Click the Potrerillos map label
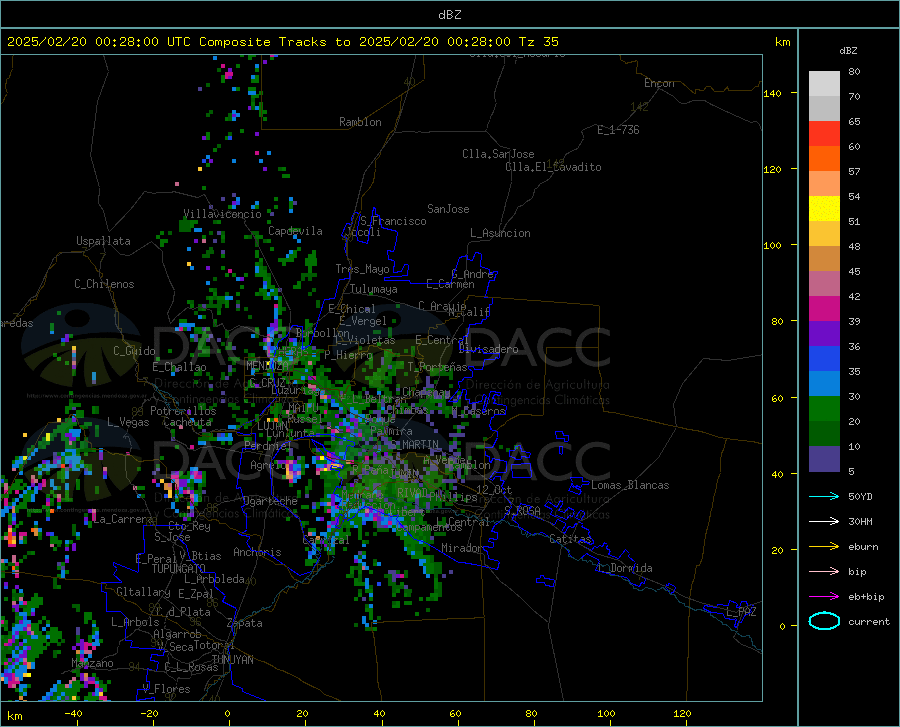The image size is (900, 727). (x=183, y=411)
